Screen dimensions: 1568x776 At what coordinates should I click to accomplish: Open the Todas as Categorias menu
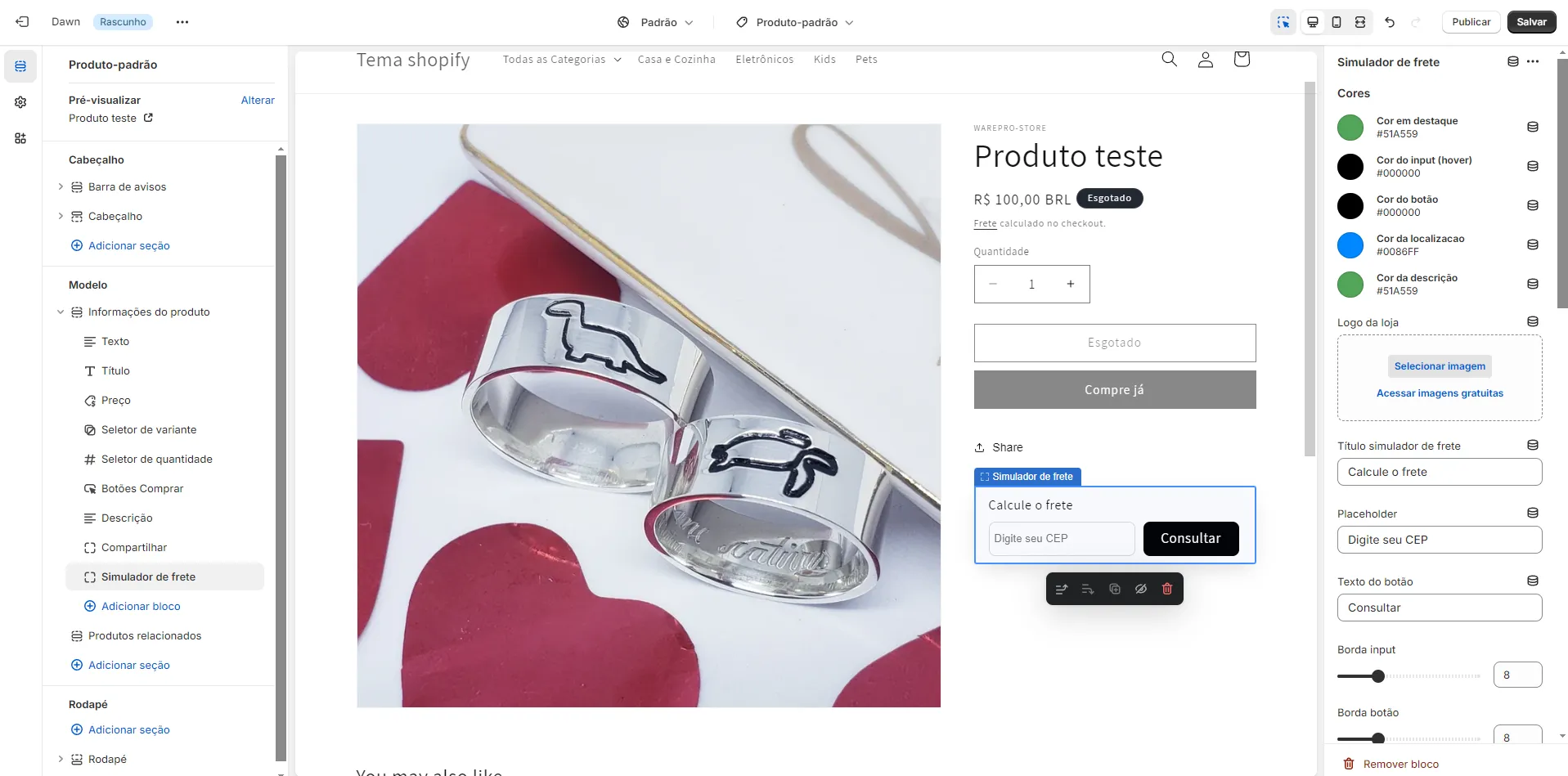[562, 59]
